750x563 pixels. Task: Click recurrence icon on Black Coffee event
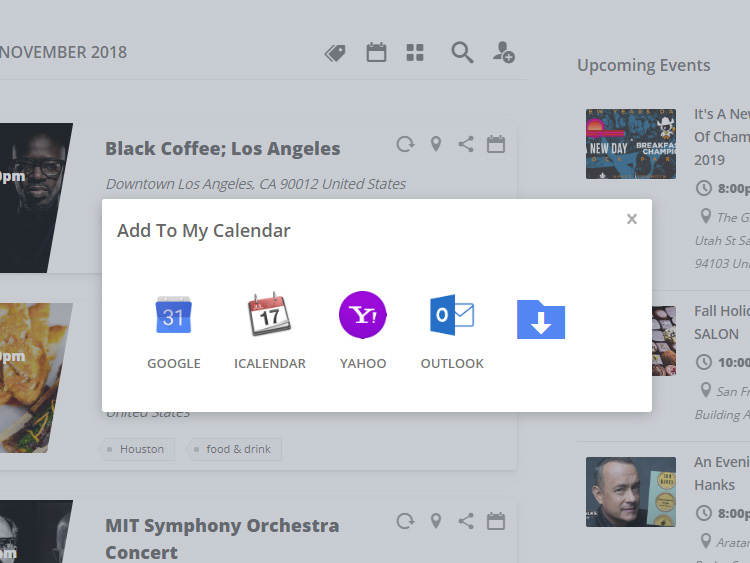[x=405, y=144]
